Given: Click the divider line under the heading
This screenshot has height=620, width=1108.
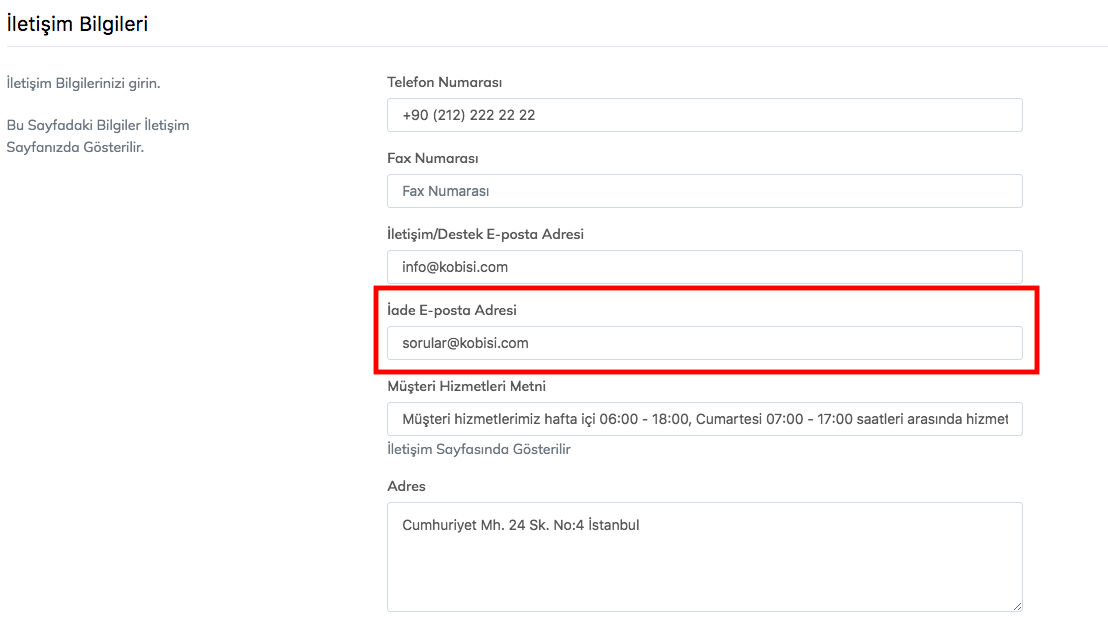Looking at the screenshot, I should tap(554, 46).
